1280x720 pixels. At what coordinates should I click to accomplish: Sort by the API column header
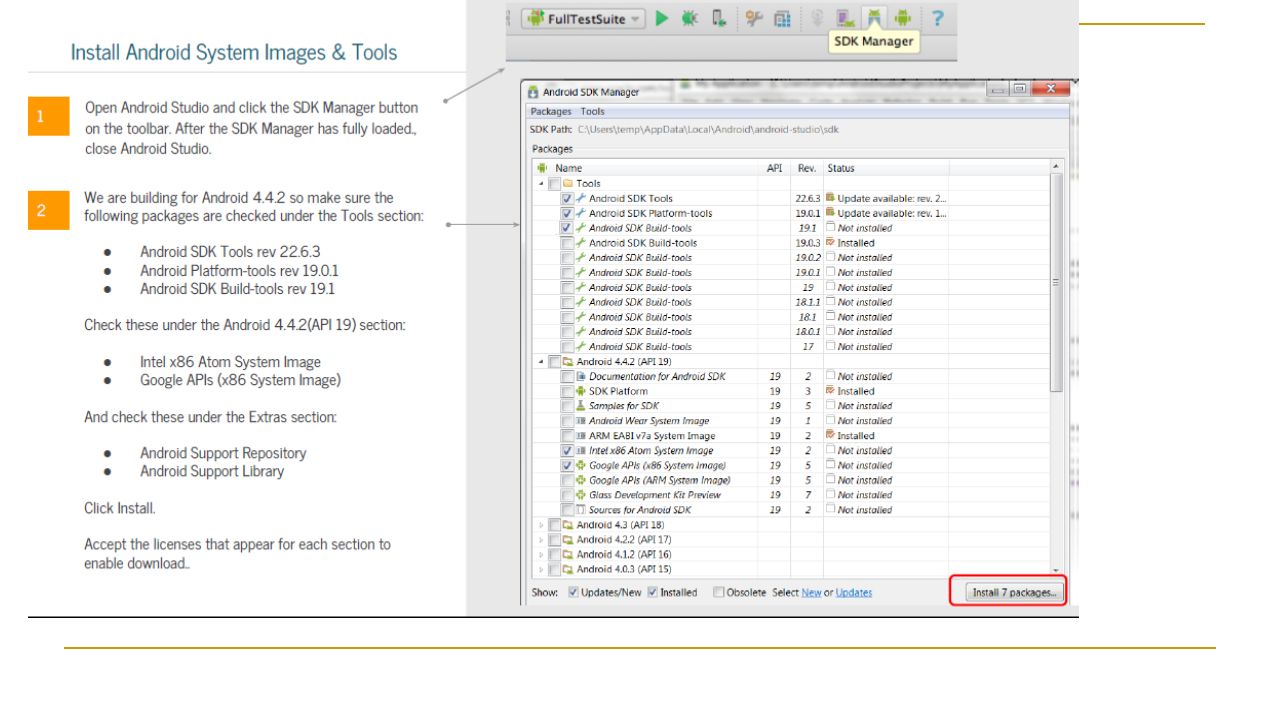tap(774, 168)
